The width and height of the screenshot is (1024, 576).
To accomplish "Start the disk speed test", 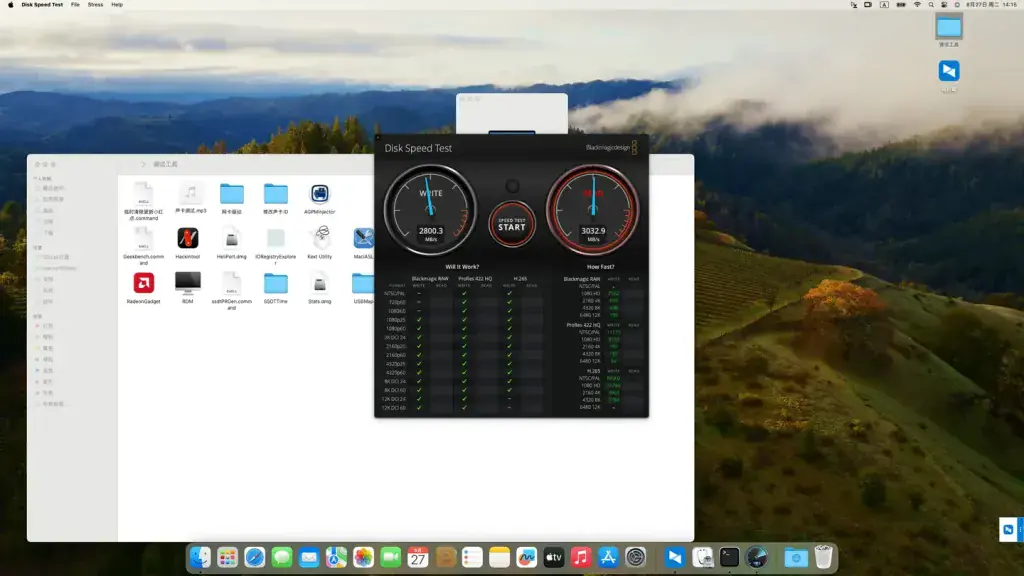I will (x=511, y=225).
